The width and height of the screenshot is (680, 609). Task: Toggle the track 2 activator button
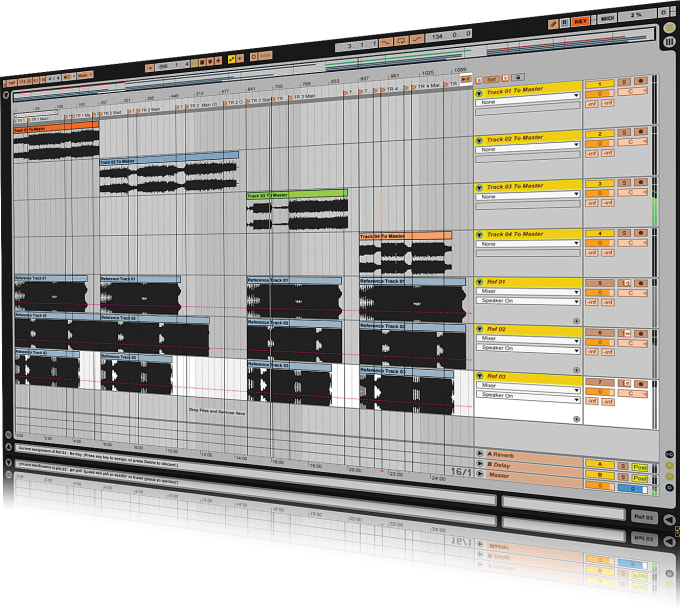[600, 134]
